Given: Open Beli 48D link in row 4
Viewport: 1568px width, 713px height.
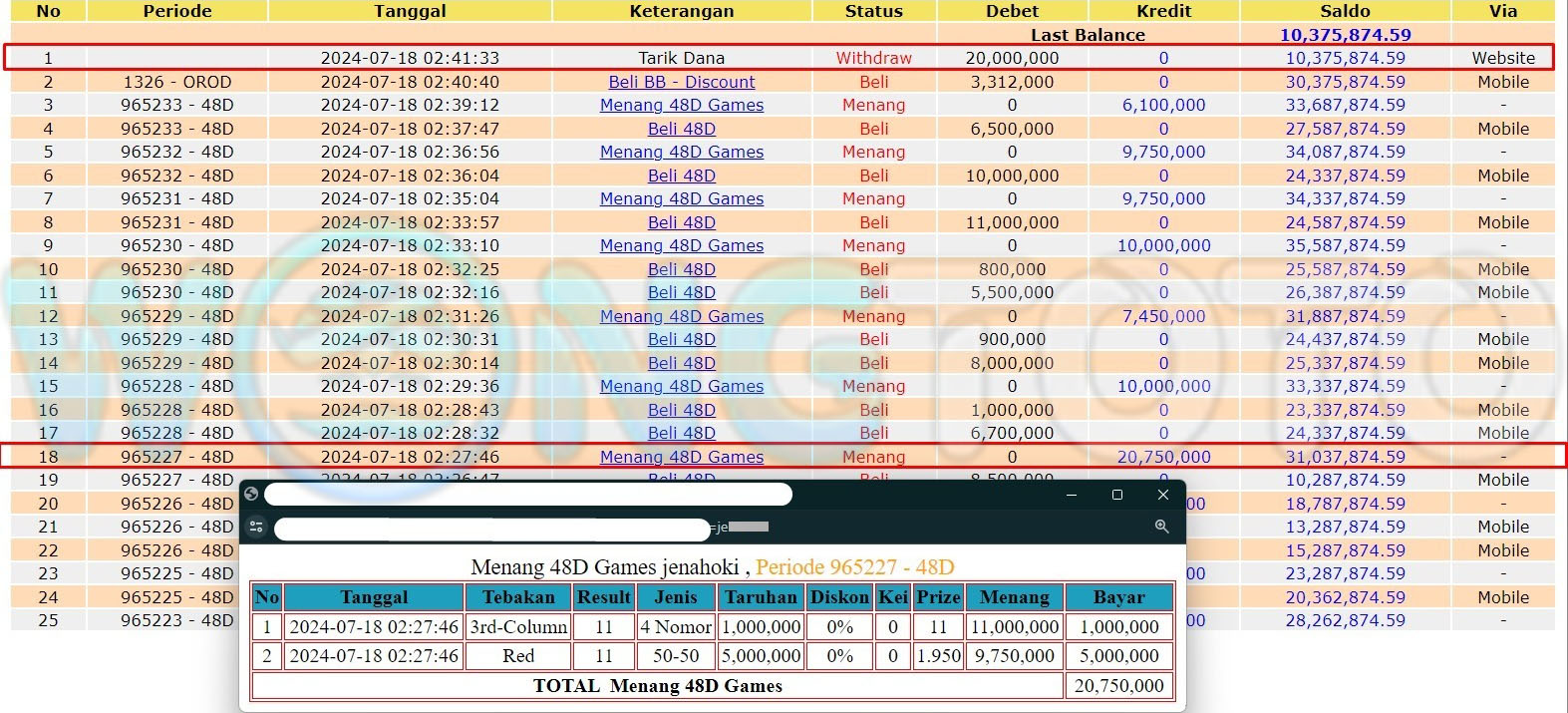Looking at the screenshot, I should coord(682,129).
